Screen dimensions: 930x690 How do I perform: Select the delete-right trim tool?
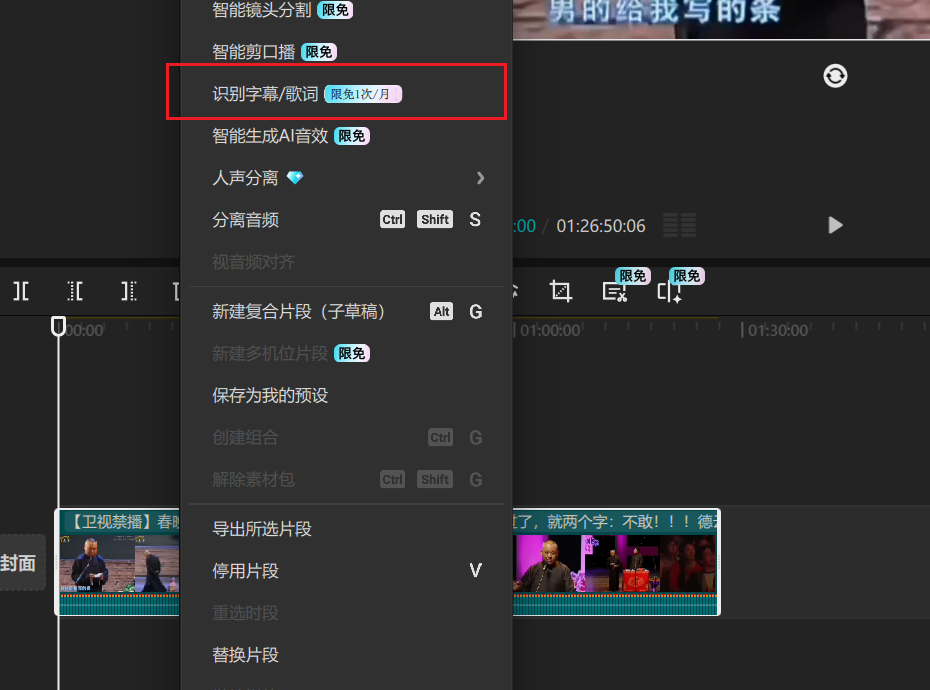coord(129,291)
